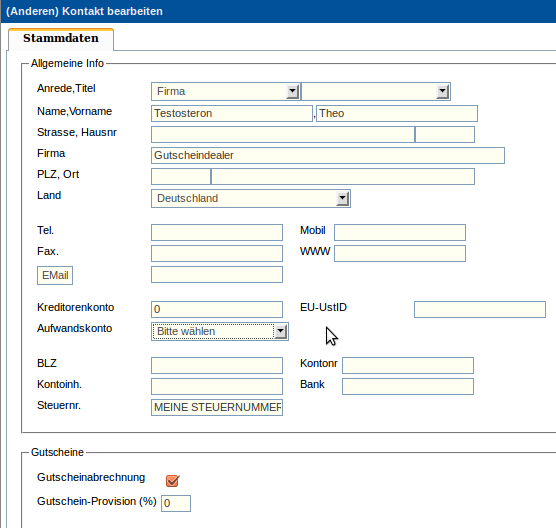Click the EMail button
This screenshot has height=528, width=556.
55,276
